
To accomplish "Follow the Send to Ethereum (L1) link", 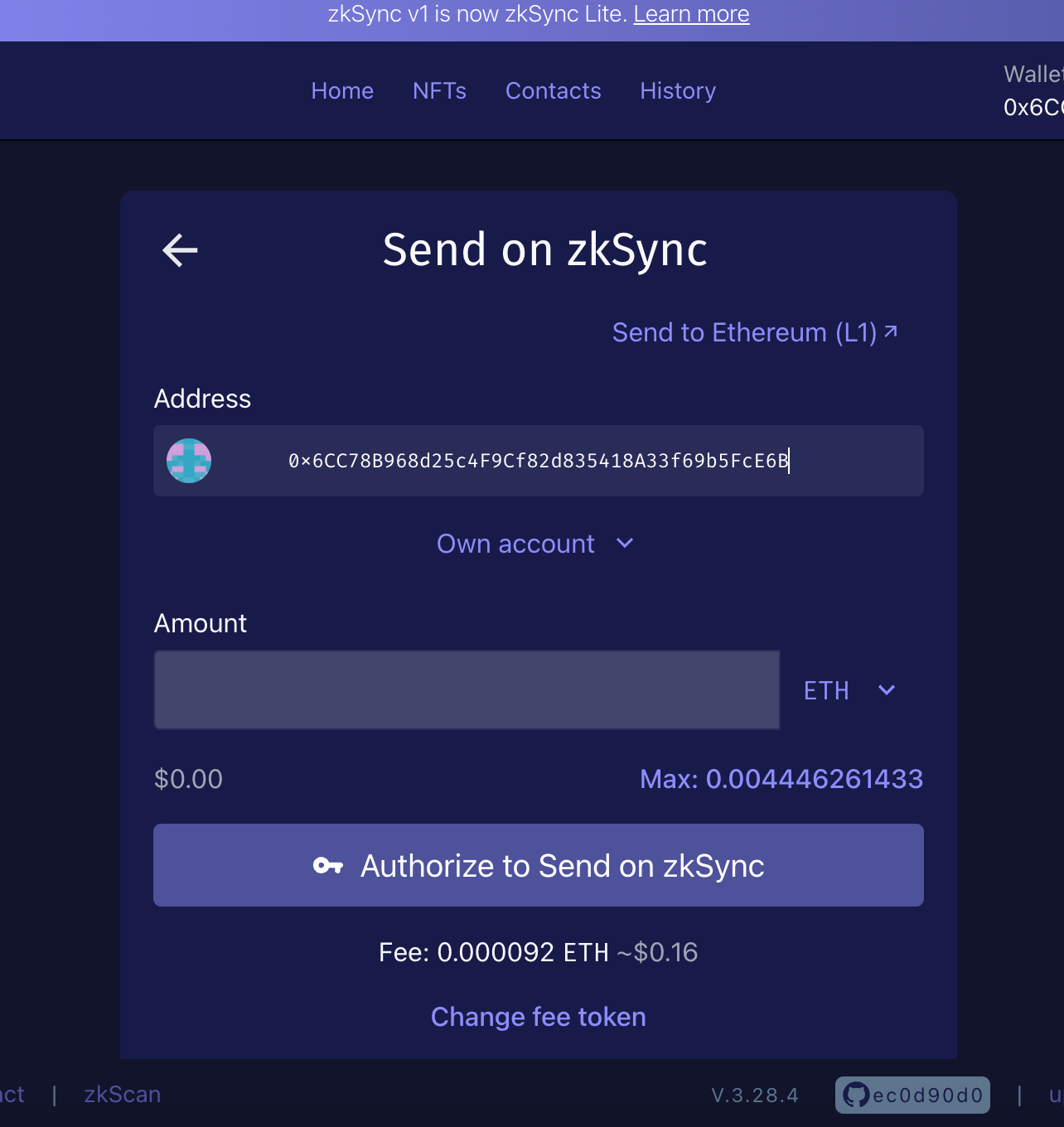I will pyautogui.click(x=755, y=332).
